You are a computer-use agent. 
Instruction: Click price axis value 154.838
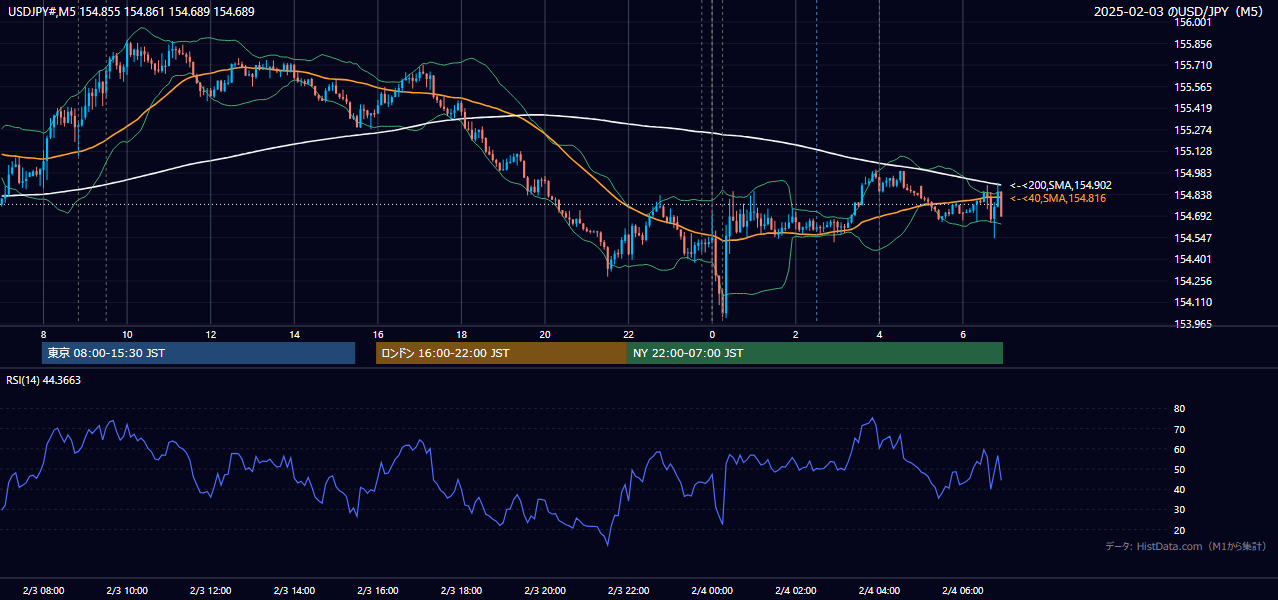1193,195
